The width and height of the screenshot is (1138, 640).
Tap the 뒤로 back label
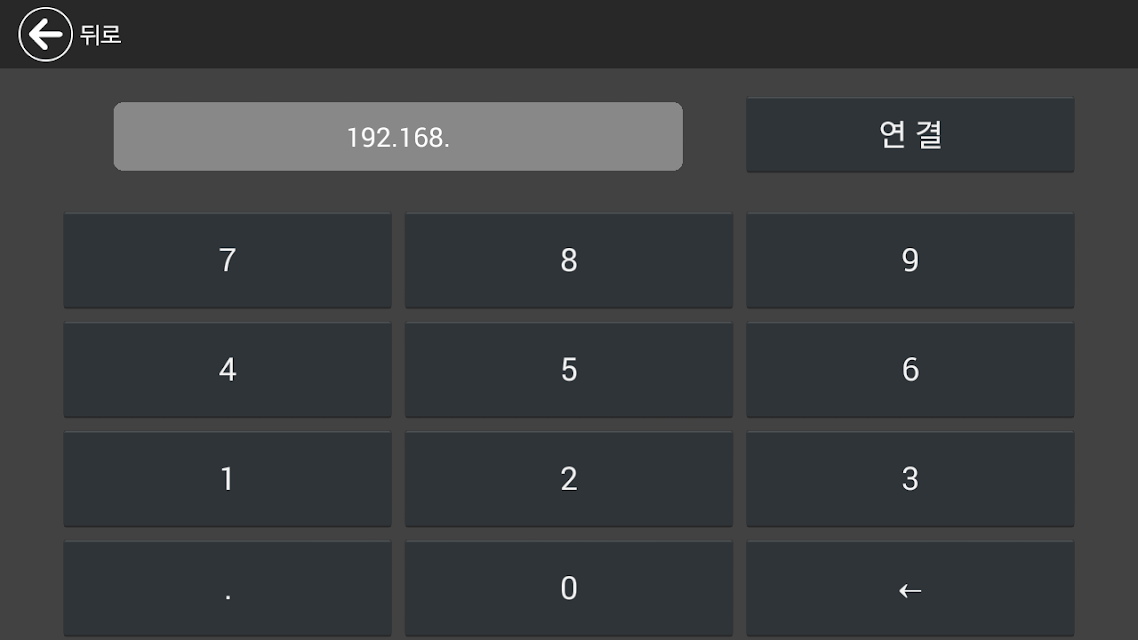point(100,35)
